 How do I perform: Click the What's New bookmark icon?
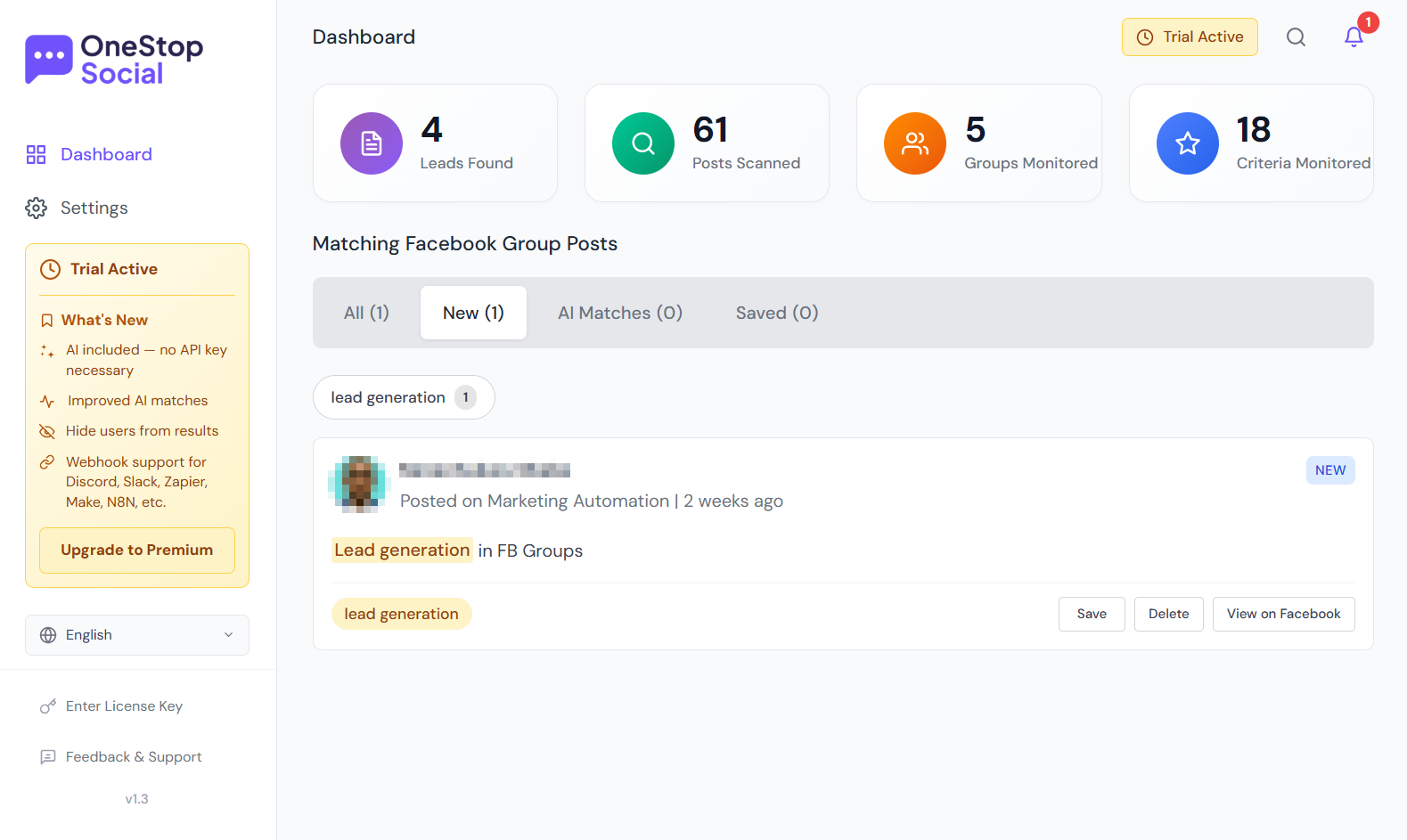click(x=47, y=321)
